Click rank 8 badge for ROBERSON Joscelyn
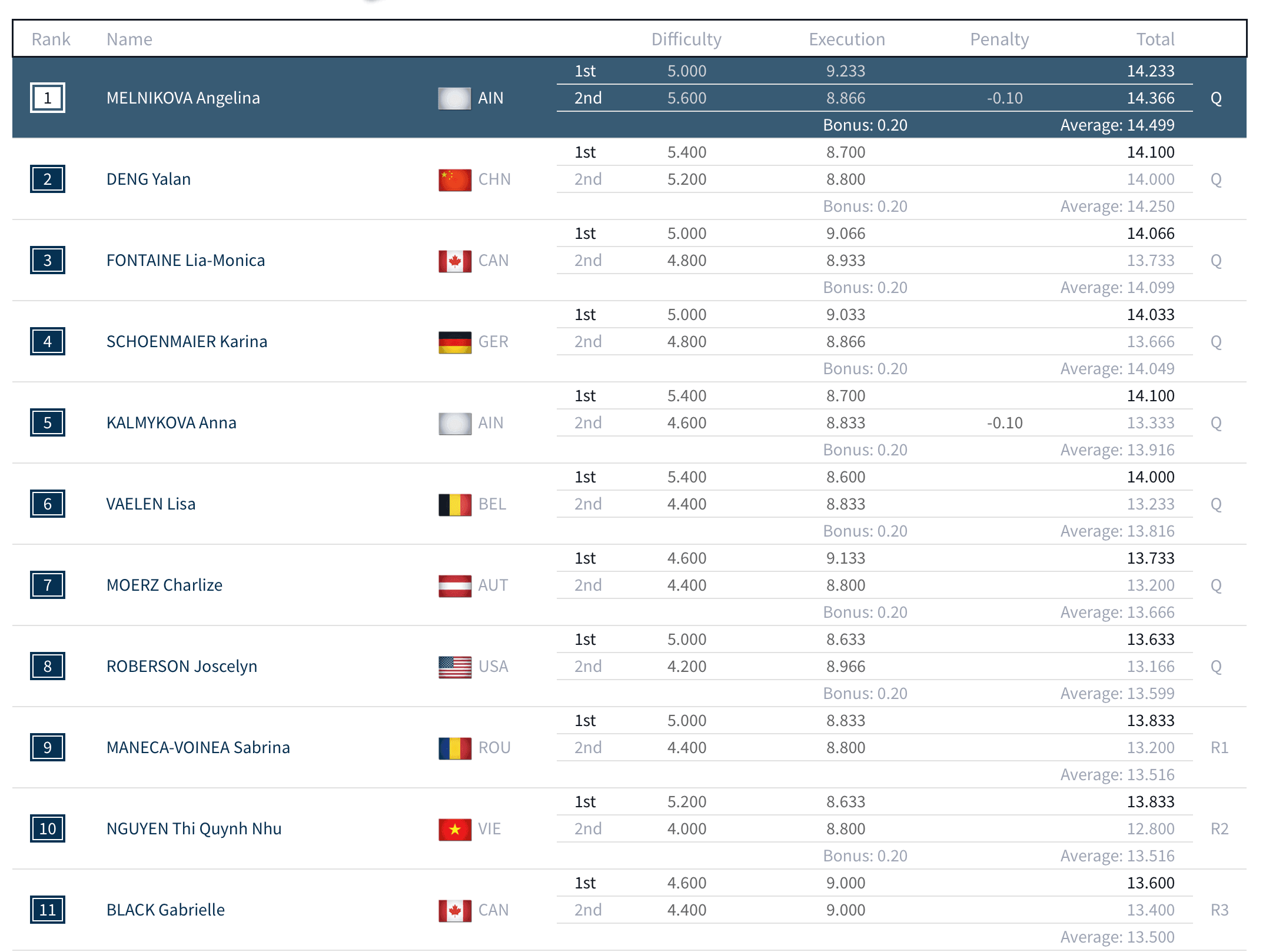Screen dimensions: 1276x952 pyautogui.click(x=48, y=667)
